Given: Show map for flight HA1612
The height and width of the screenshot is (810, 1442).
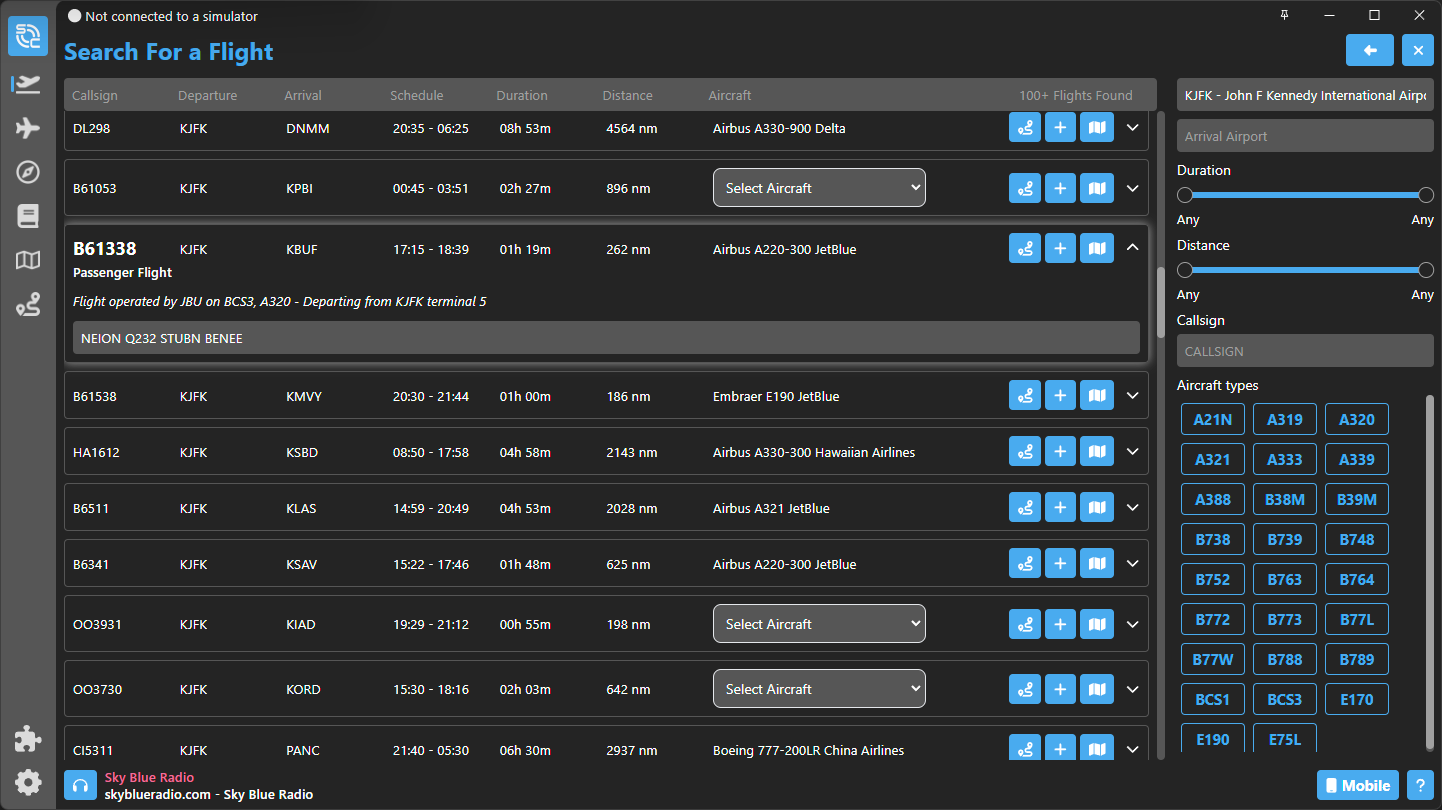Looking at the screenshot, I should click(1097, 452).
